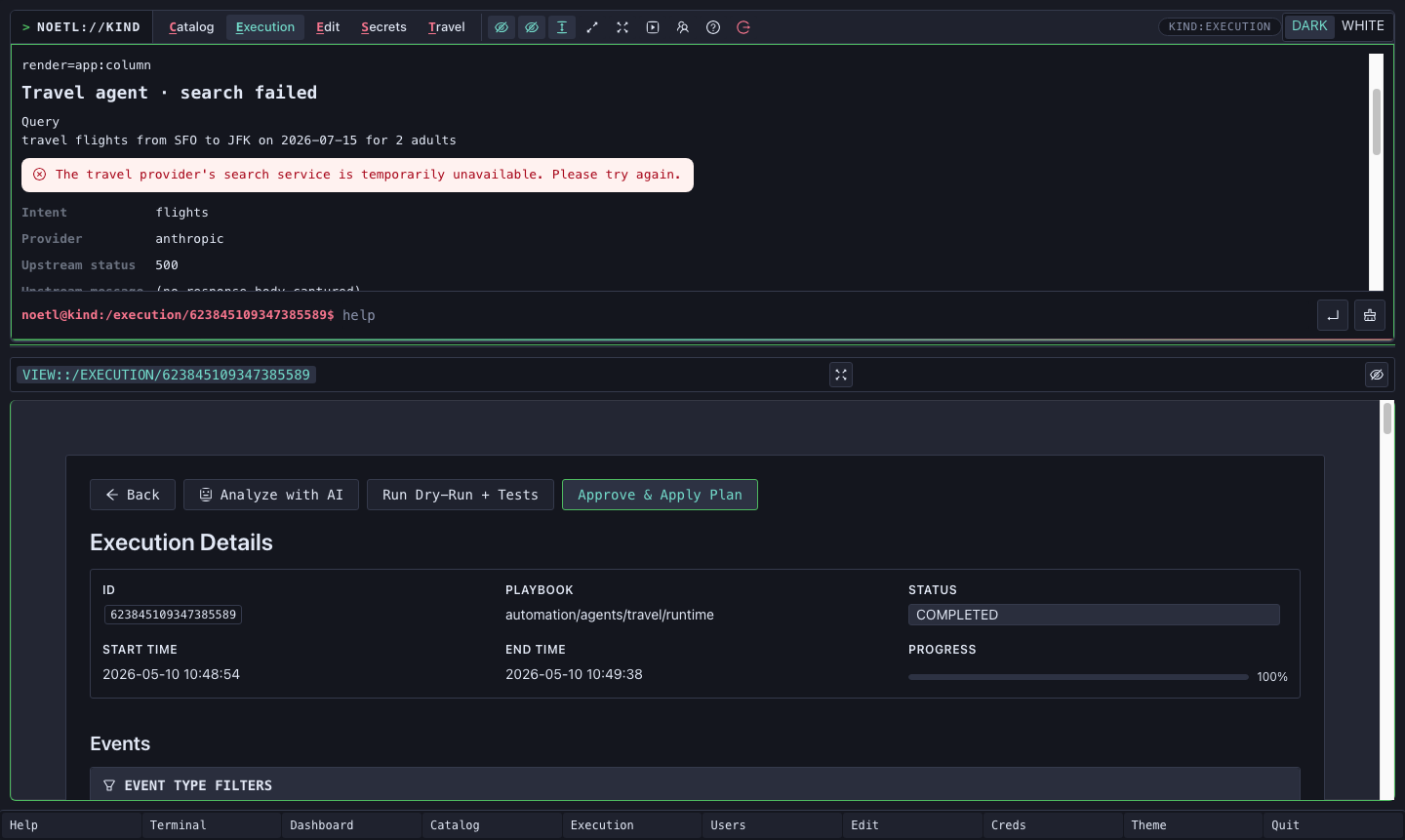Image resolution: width=1405 pixels, height=840 pixels.
Task: Toggle the second green eye-slash visibility icon
Action: [x=532, y=27]
